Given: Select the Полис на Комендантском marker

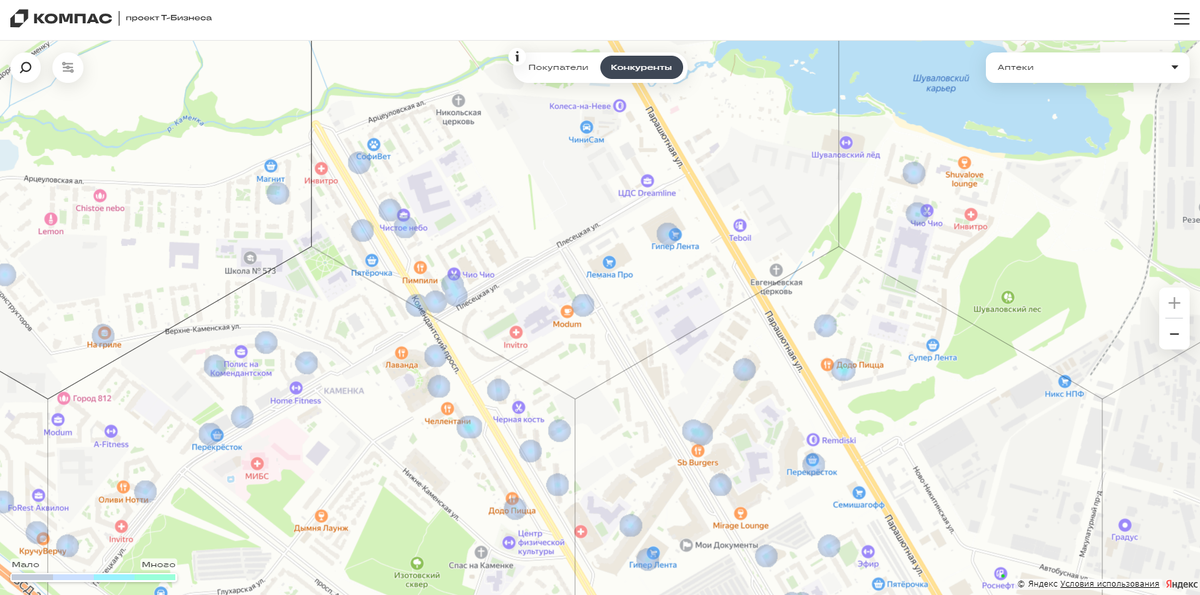Looking at the screenshot, I should pos(241,351).
